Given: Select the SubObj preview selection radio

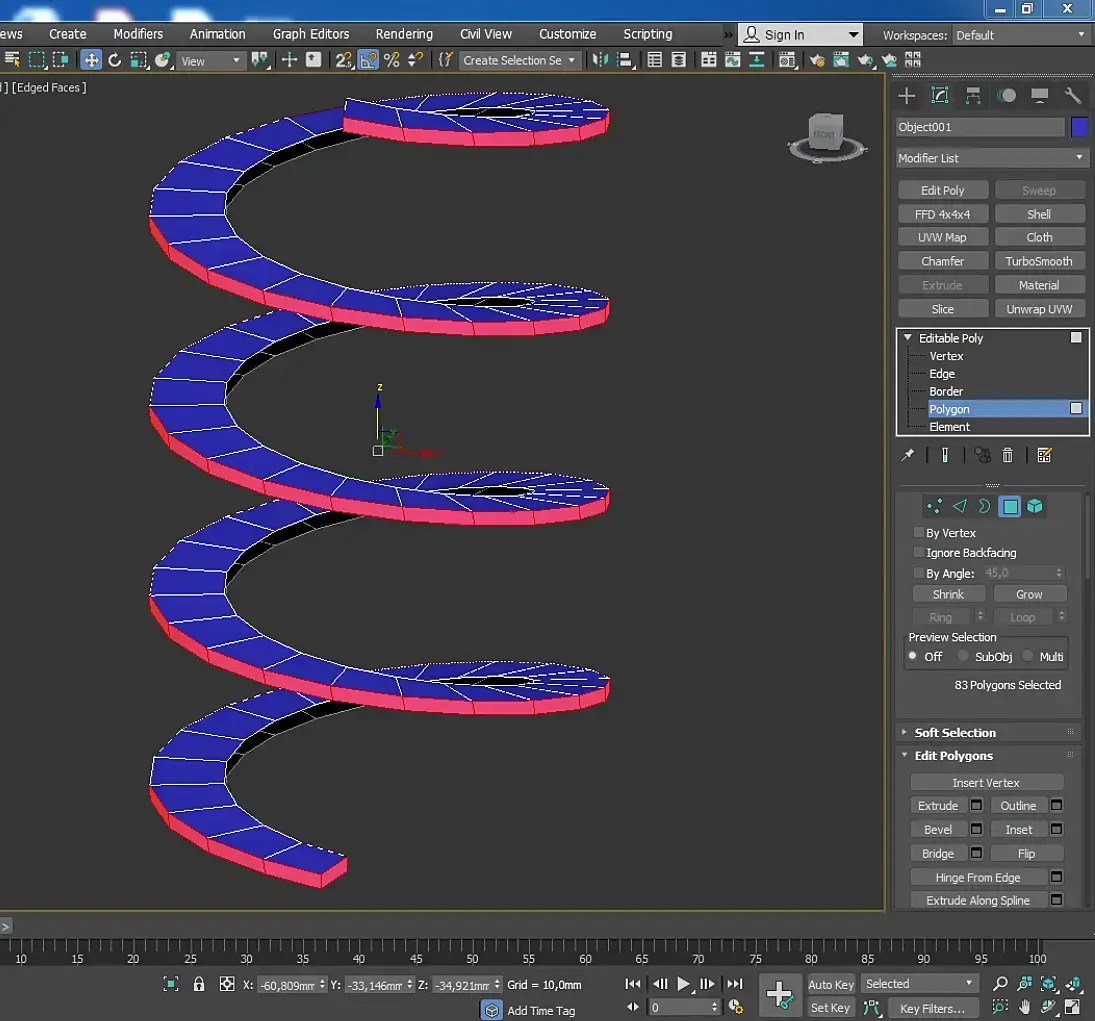Looking at the screenshot, I should pyautogui.click(x=964, y=657).
